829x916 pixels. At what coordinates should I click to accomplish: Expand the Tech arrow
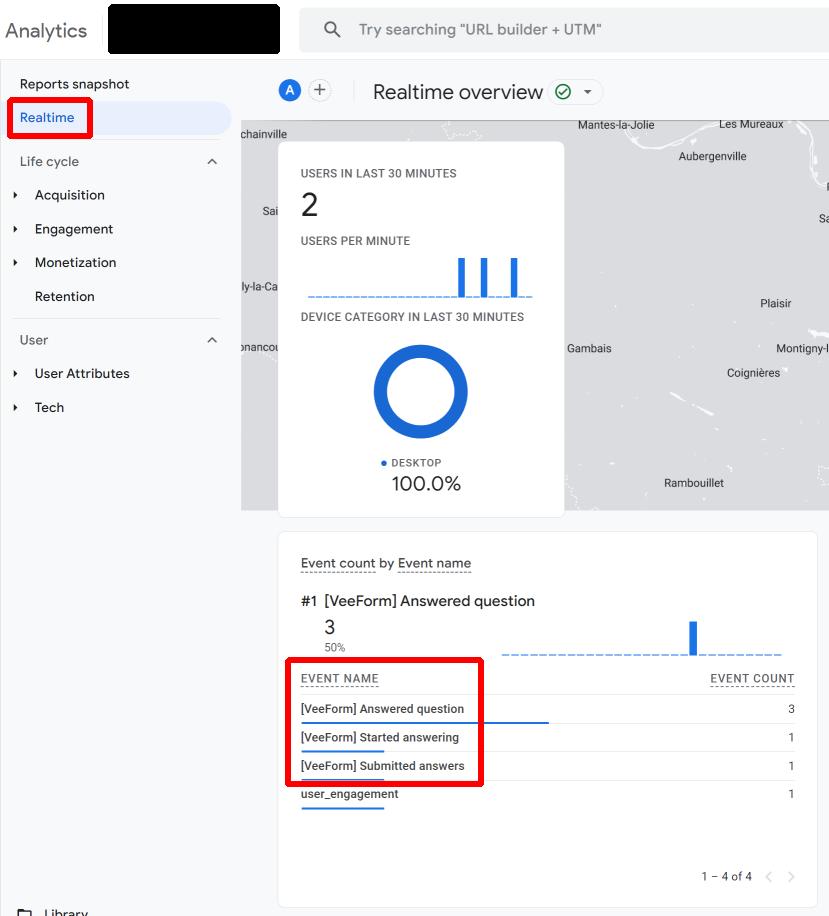(15, 407)
